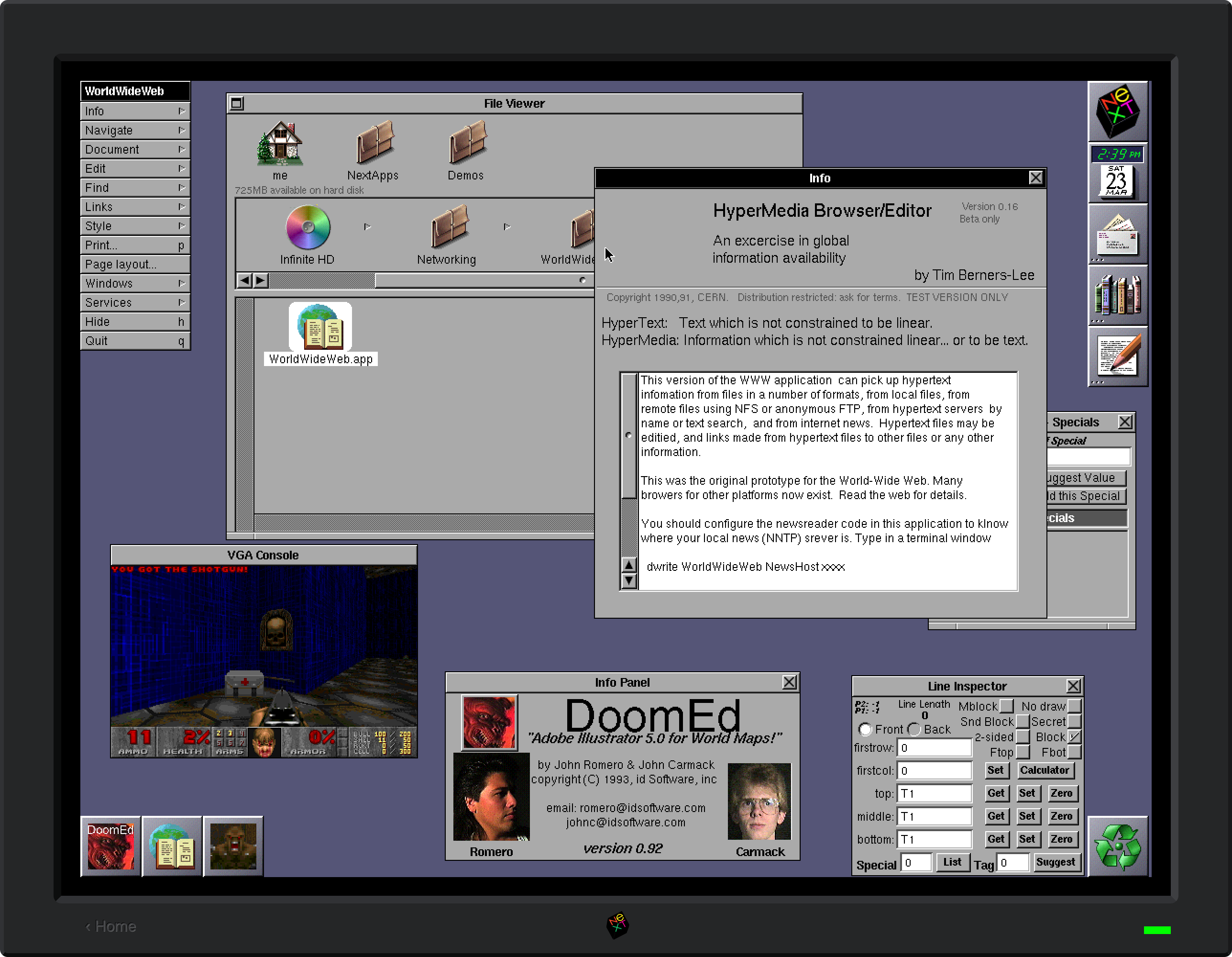Viewport: 1232px width, 957px height.
Task: Click the DoomEd app tile
Action: [x=110, y=846]
